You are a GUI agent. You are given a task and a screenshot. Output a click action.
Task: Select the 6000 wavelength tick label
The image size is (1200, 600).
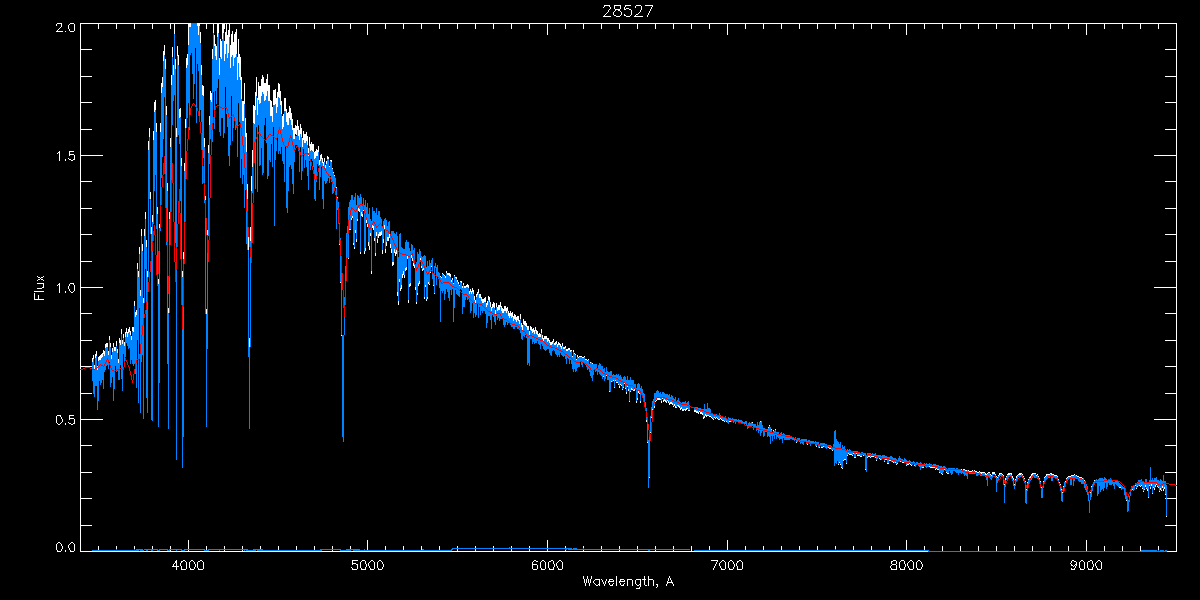[x=547, y=564]
